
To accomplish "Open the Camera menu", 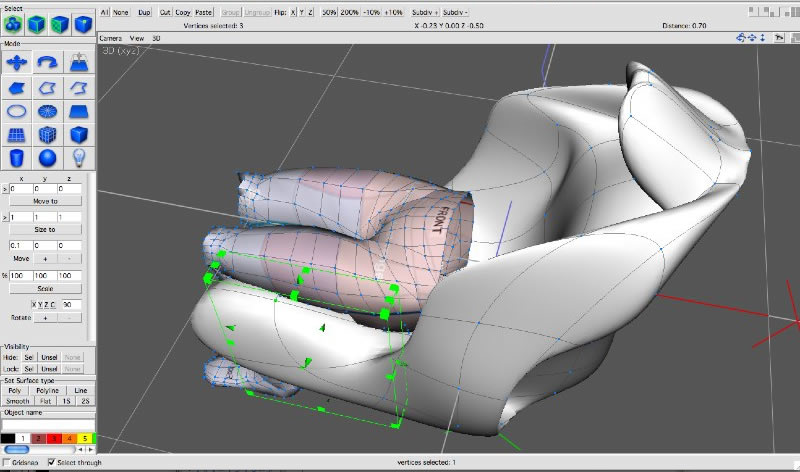I will point(111,38).
